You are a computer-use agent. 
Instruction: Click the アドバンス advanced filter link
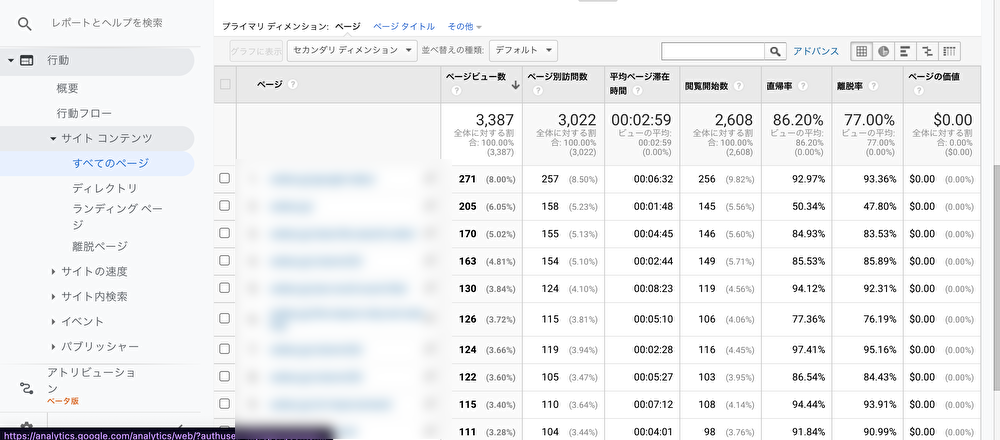pos(816,51)
